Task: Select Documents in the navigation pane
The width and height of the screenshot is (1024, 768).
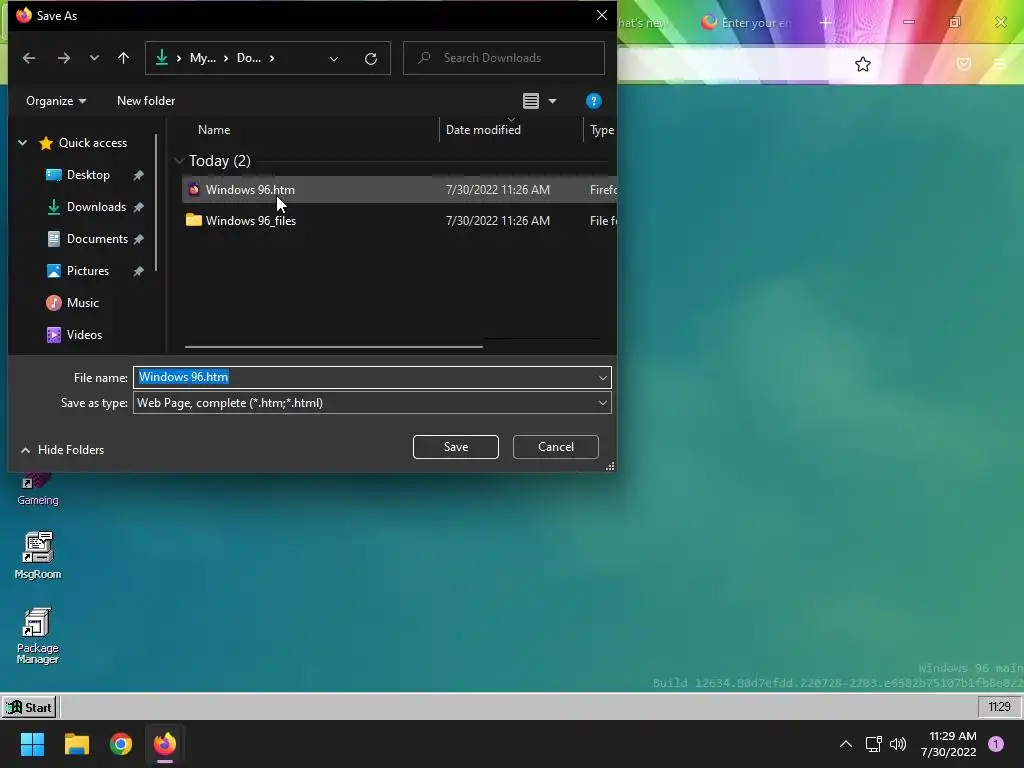Action: (97, 239)
